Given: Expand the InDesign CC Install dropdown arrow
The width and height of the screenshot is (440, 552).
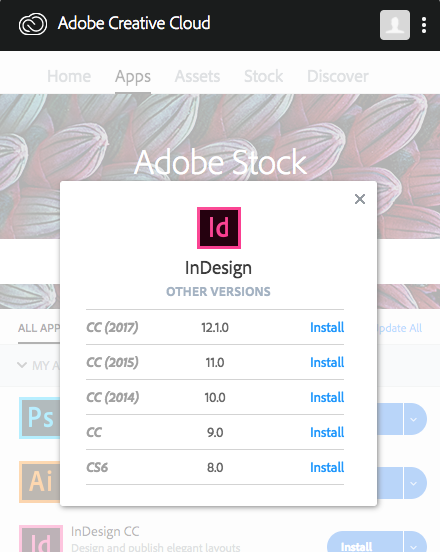Looking at the screenshot, I should point(415,542).
